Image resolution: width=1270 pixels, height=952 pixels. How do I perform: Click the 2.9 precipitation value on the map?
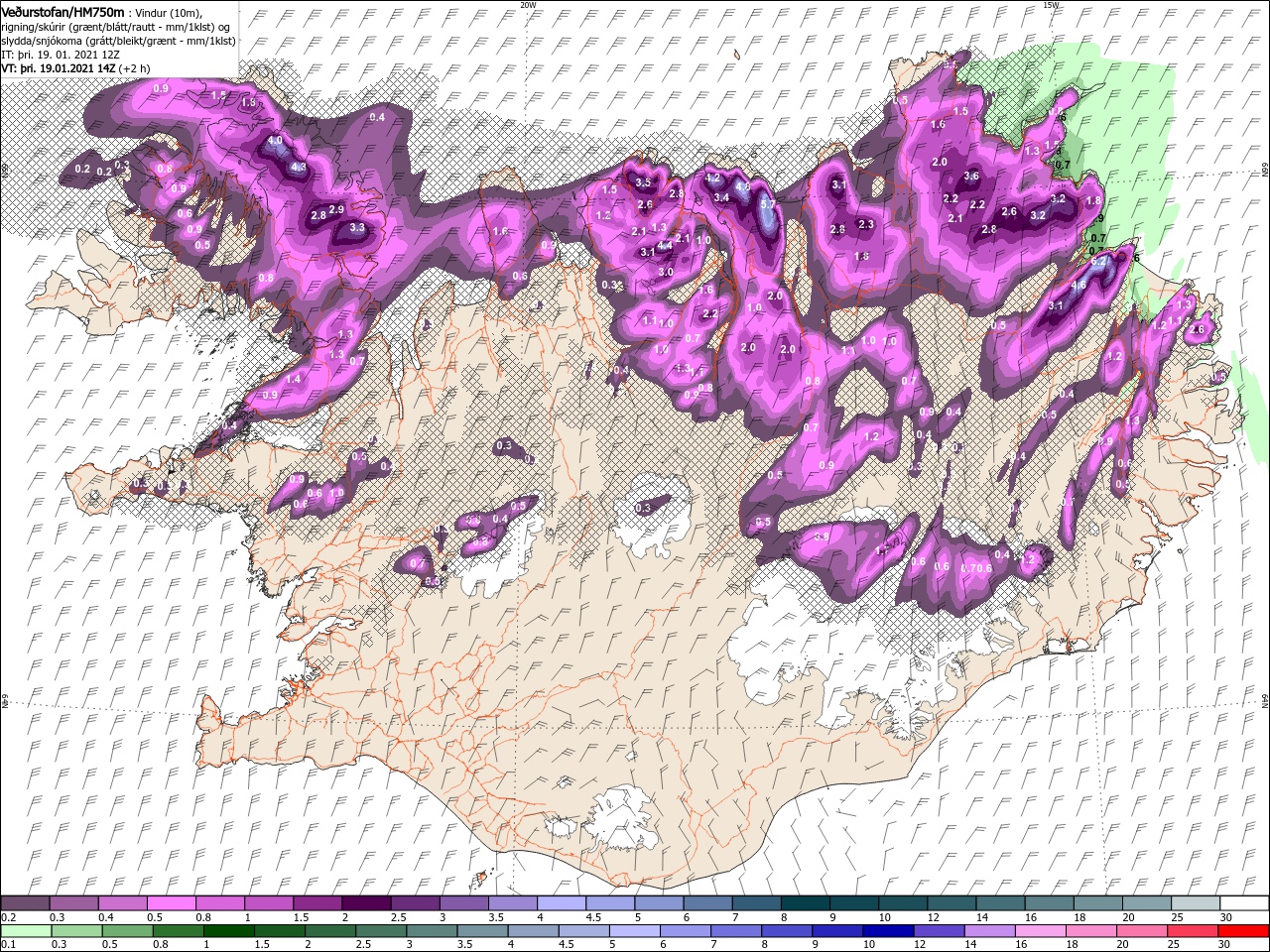pos(336,209)
